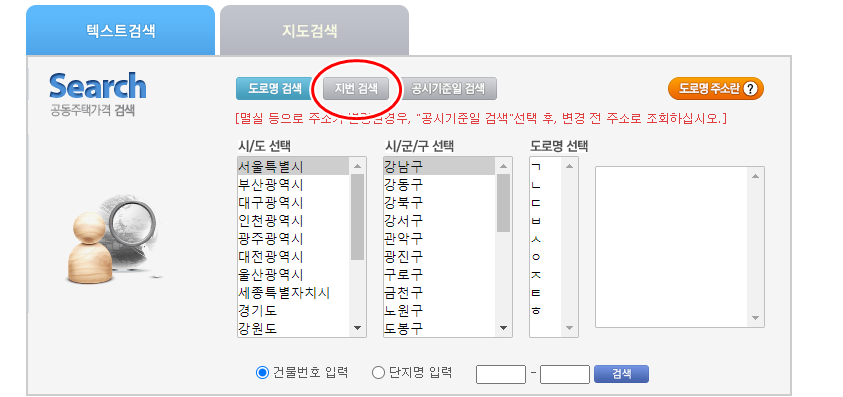The image size is (843, 397).
Task: Choose 광진구 from the district list
Action: (x=440, y=256)
